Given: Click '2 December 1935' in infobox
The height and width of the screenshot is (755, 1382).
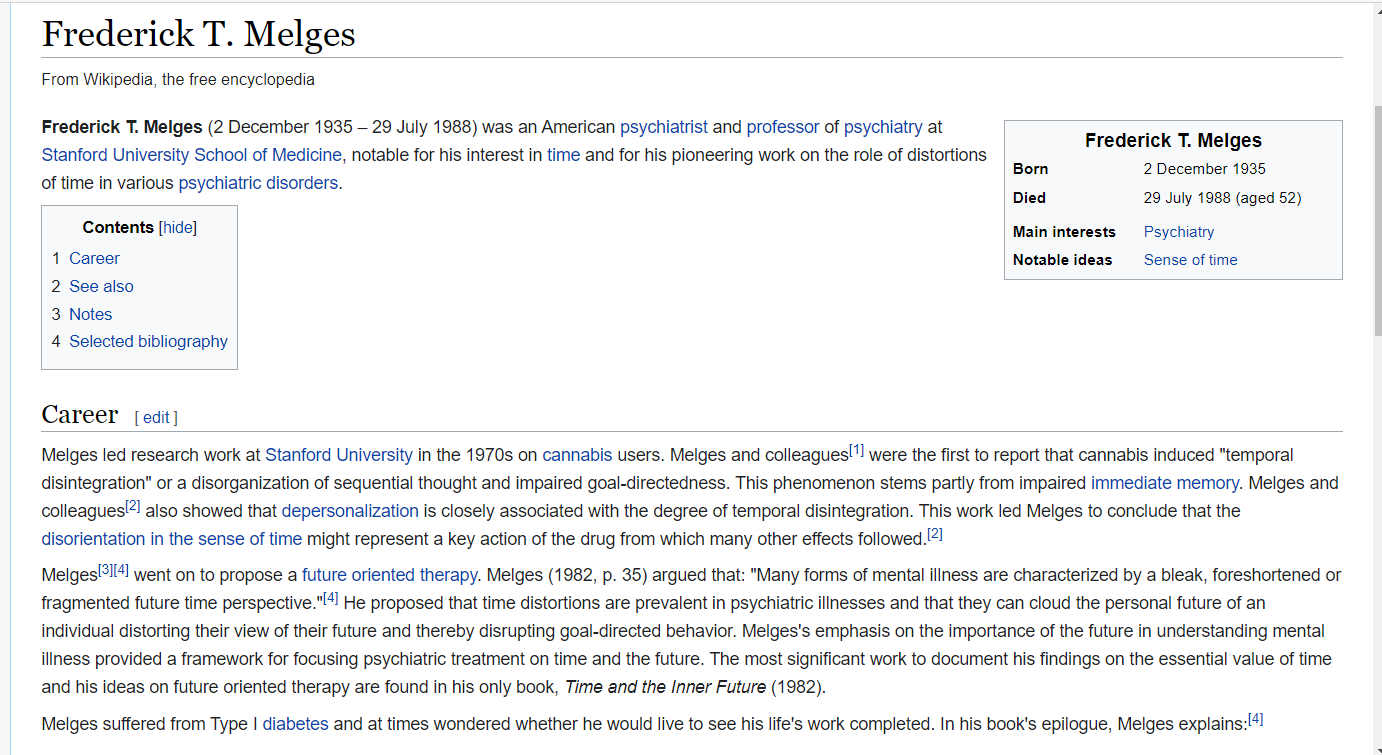Looking at the screenshot, I should [x=1204, y=169].
